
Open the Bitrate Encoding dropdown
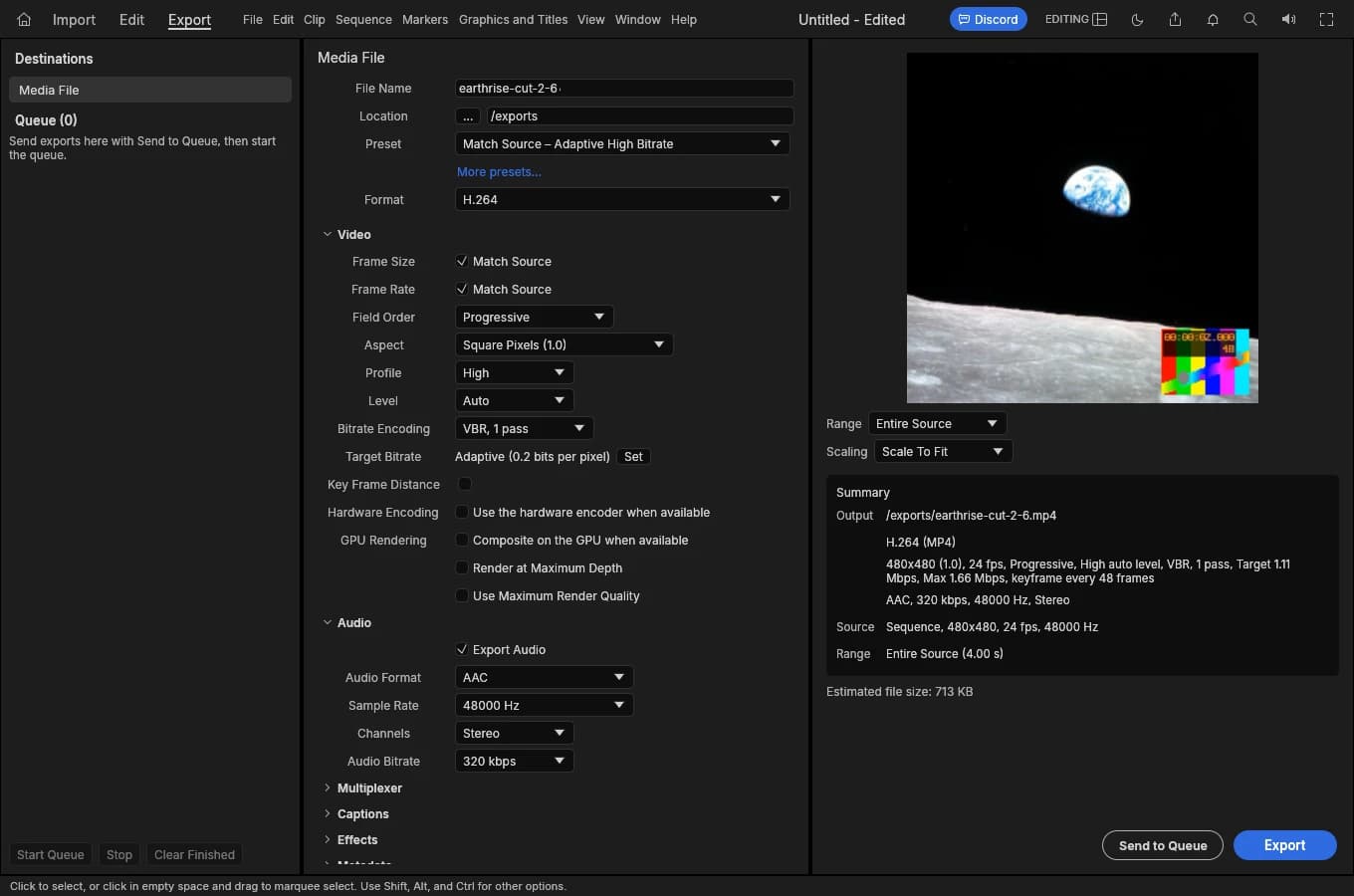(524, 428)
